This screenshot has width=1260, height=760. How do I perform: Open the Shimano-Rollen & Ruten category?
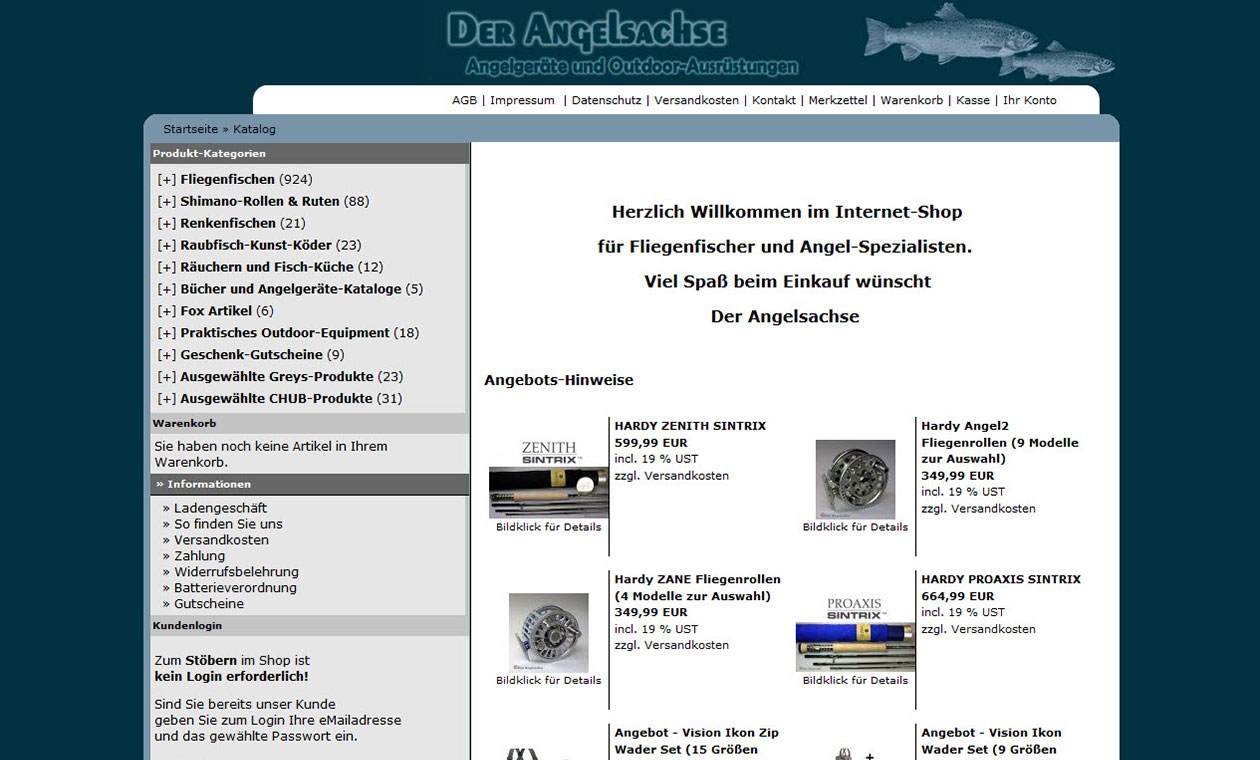click(x=260, y=202)
